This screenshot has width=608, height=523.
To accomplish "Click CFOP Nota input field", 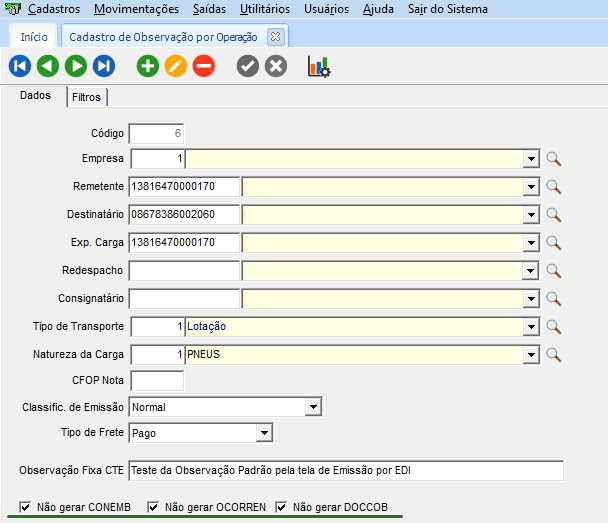I will pyautogui.click(x=157, y=381).
